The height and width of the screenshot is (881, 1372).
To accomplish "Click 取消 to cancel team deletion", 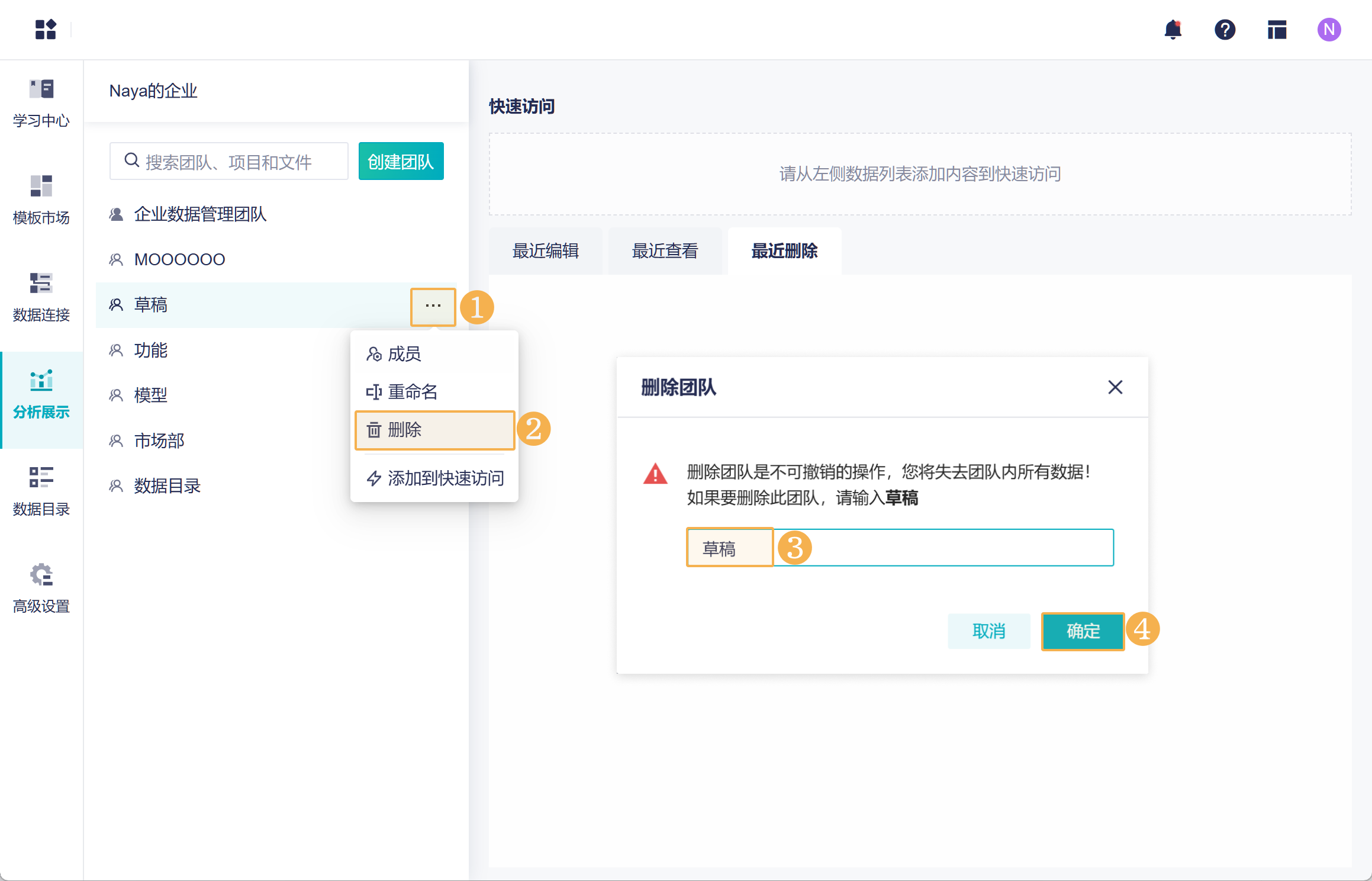I will [988, 631].
